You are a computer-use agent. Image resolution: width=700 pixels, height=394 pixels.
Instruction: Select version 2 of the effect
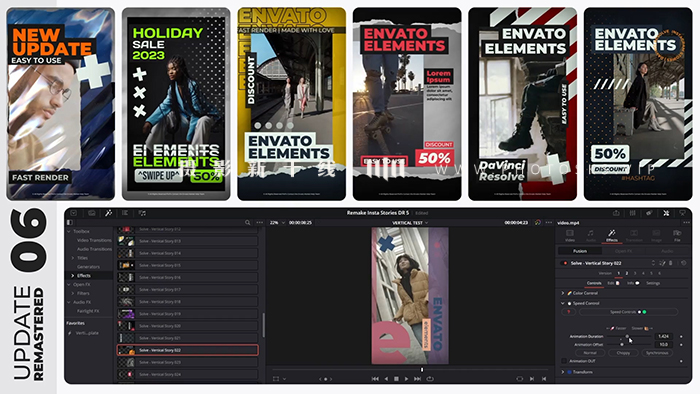627,273
